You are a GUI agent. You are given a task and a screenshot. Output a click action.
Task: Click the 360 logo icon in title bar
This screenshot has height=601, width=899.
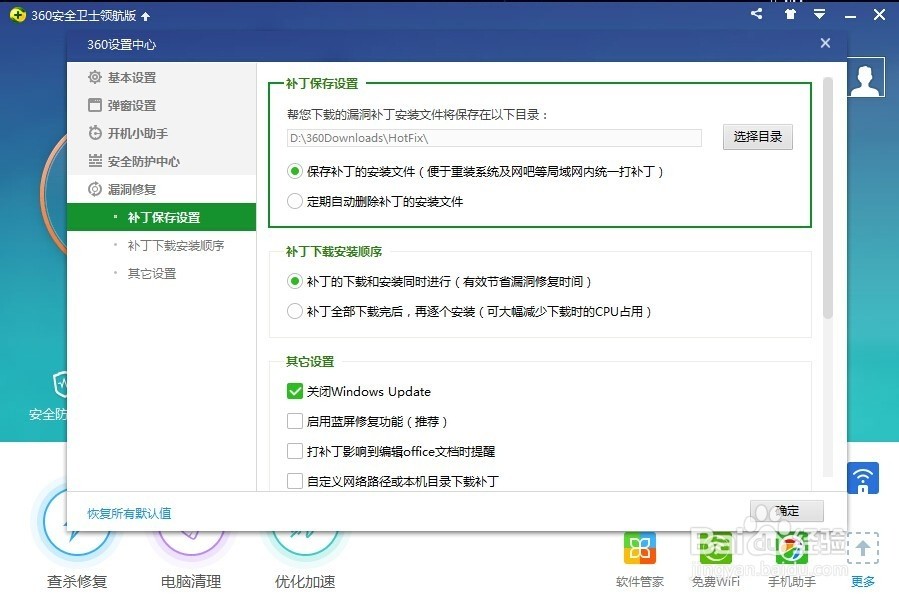pos(17,15)
